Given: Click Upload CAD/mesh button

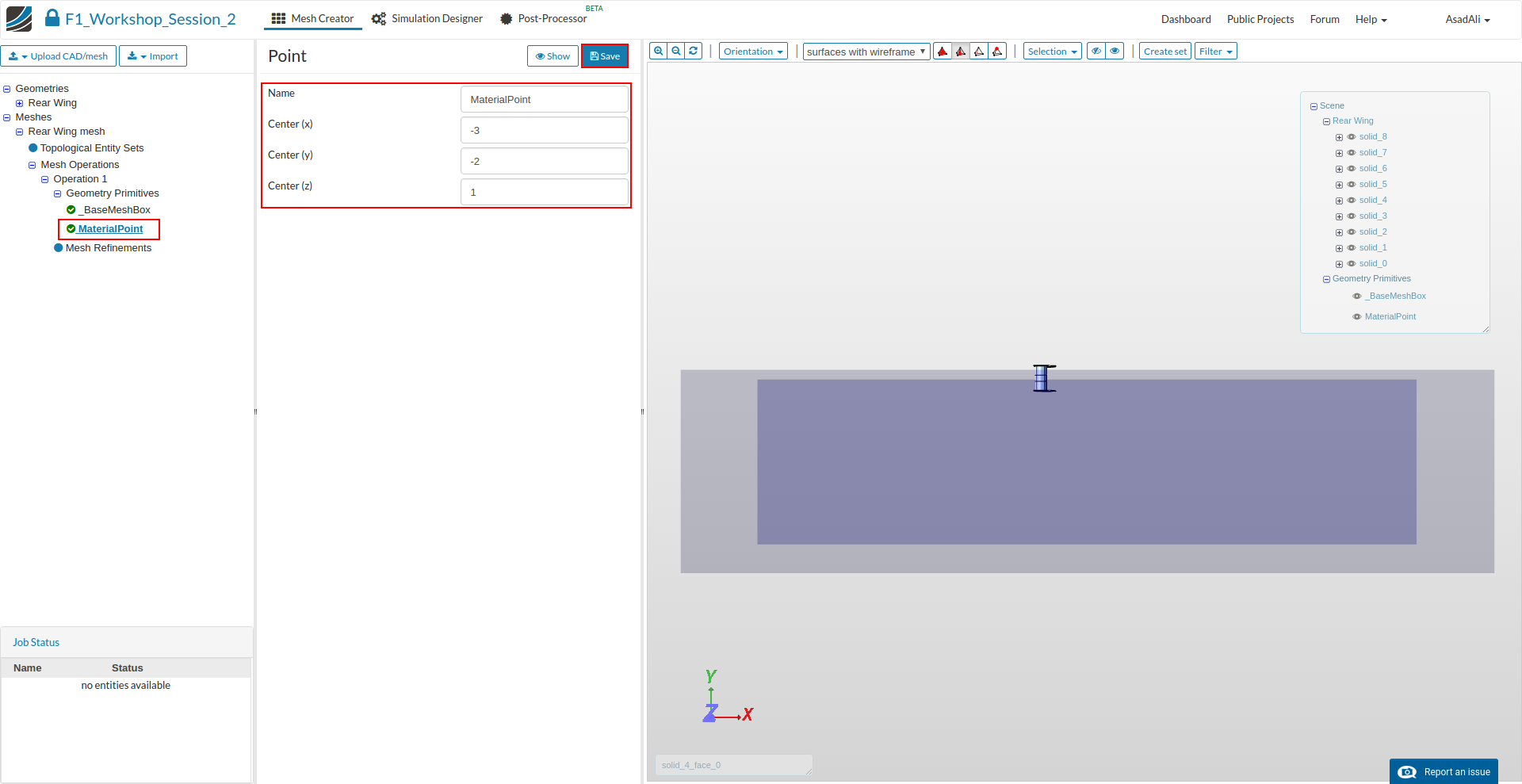Looking at the screenshot, I should 59,56.
